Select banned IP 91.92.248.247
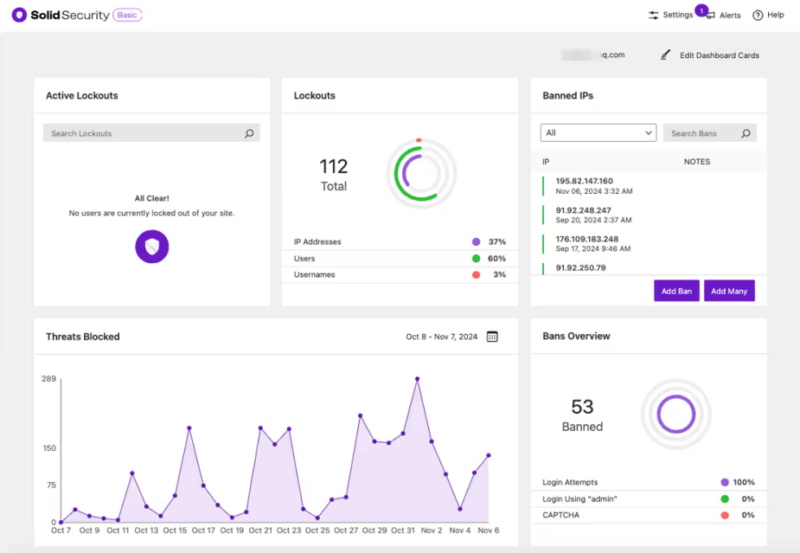 (583, 210)
